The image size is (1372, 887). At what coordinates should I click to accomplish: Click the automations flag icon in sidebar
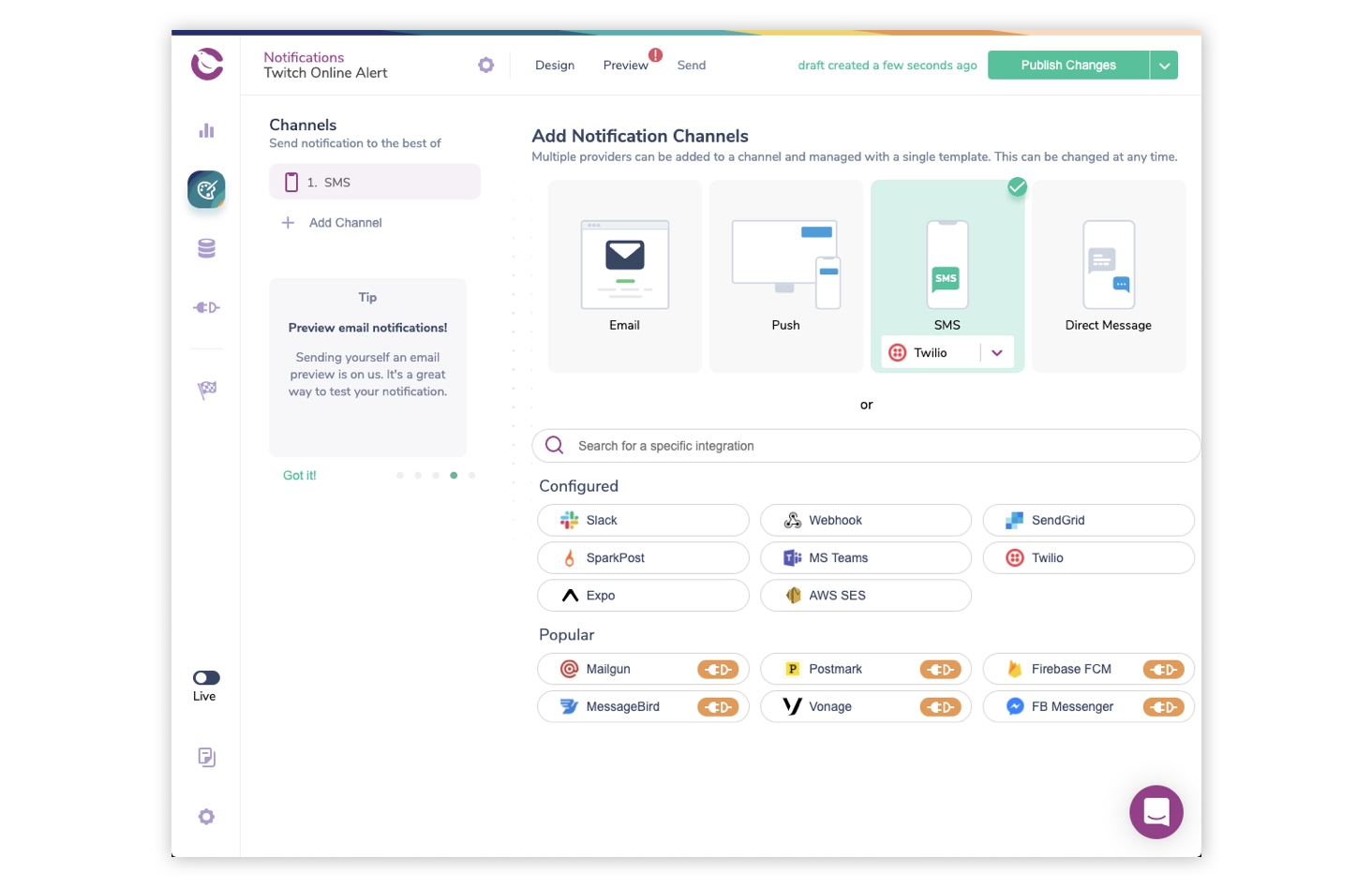coord(206,389)
